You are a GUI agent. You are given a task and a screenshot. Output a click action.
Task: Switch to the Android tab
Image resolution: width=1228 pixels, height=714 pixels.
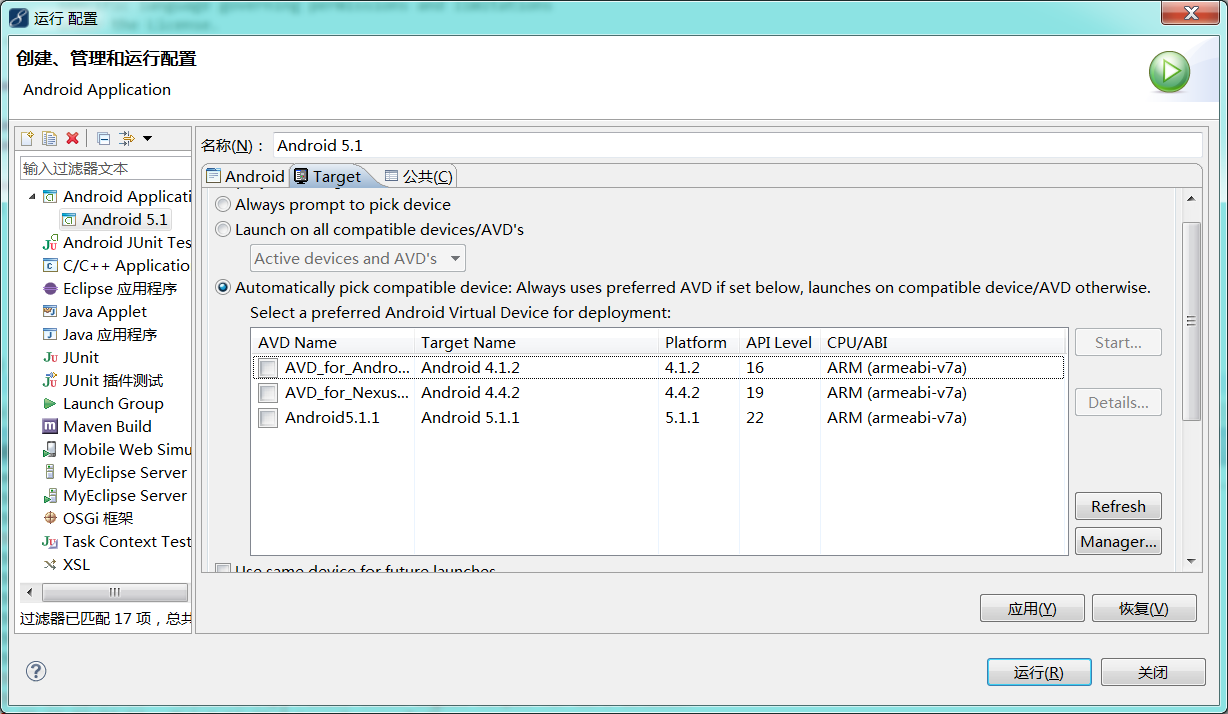tap(245, 176)
